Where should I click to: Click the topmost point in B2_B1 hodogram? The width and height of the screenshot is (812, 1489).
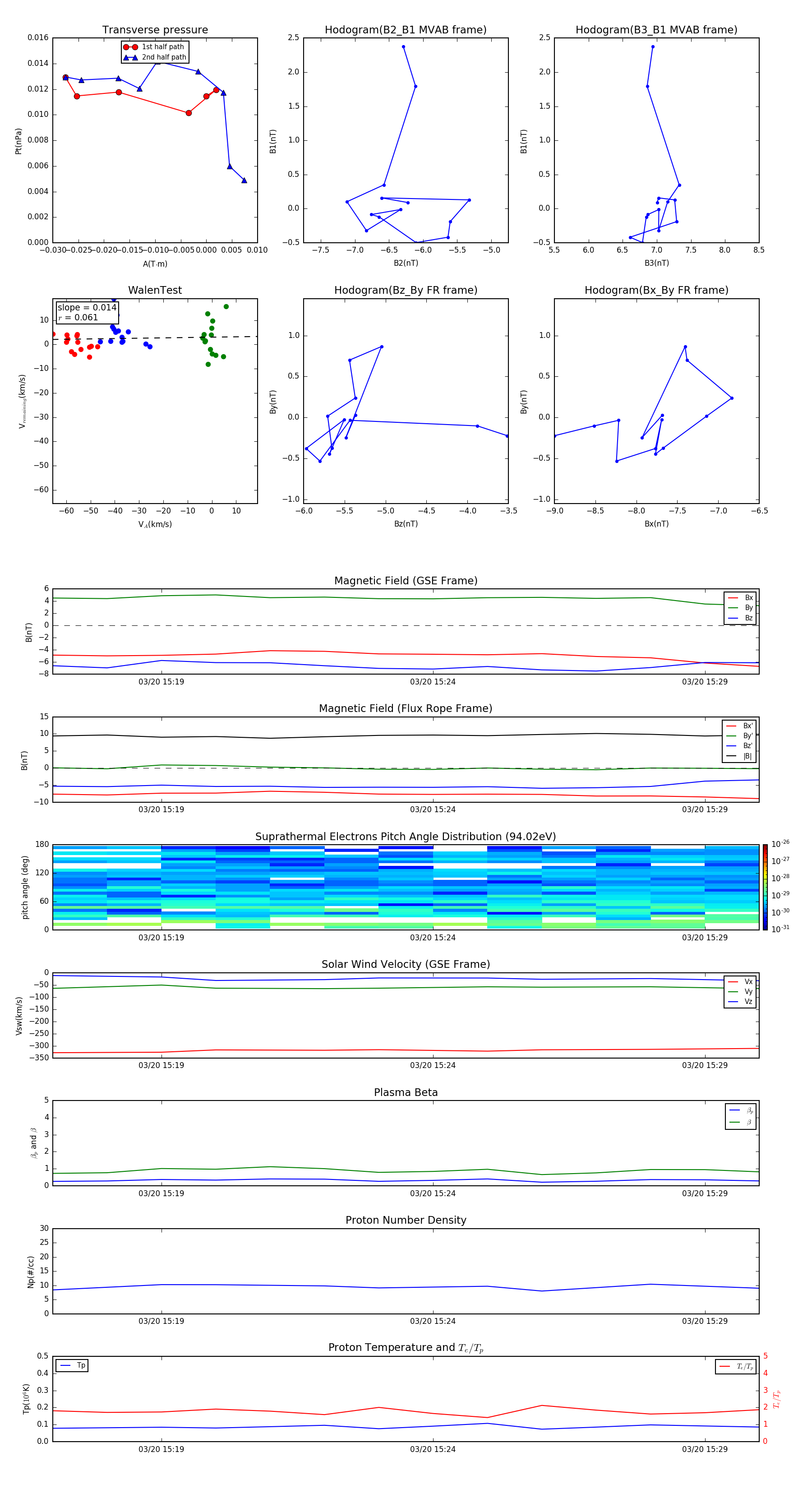tap(403, 47)
